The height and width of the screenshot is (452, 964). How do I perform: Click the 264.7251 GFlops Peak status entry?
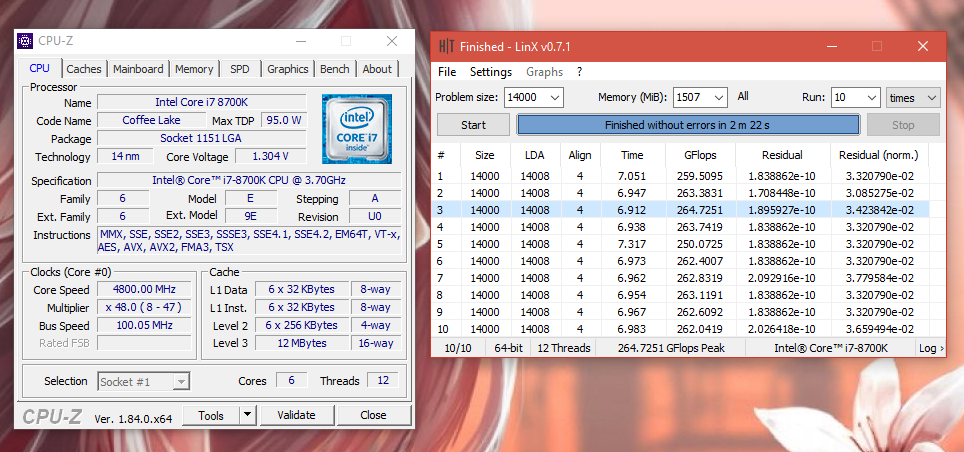pos(671,348)
